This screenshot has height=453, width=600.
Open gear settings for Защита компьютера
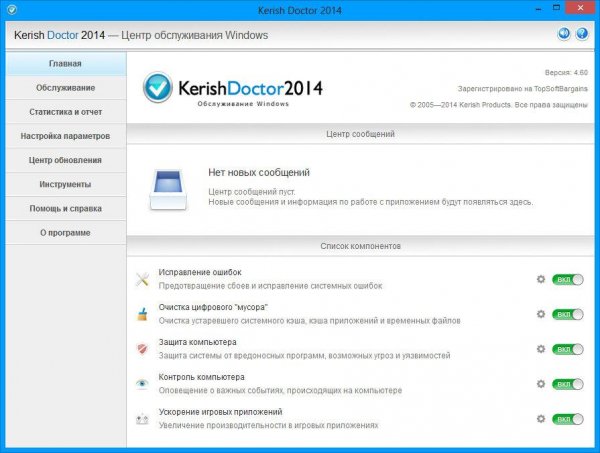coord(541,349)
